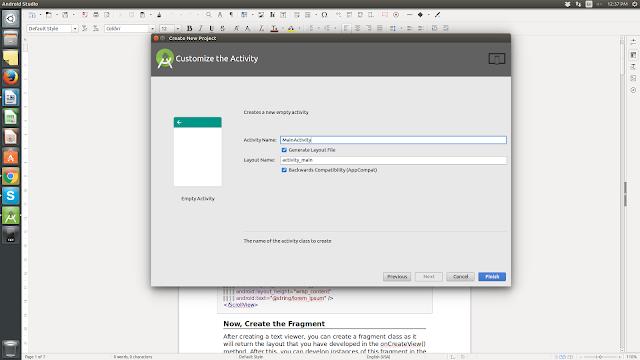
Task: Open the Default Style paragraph dropdown
Action: pos(75,29)
